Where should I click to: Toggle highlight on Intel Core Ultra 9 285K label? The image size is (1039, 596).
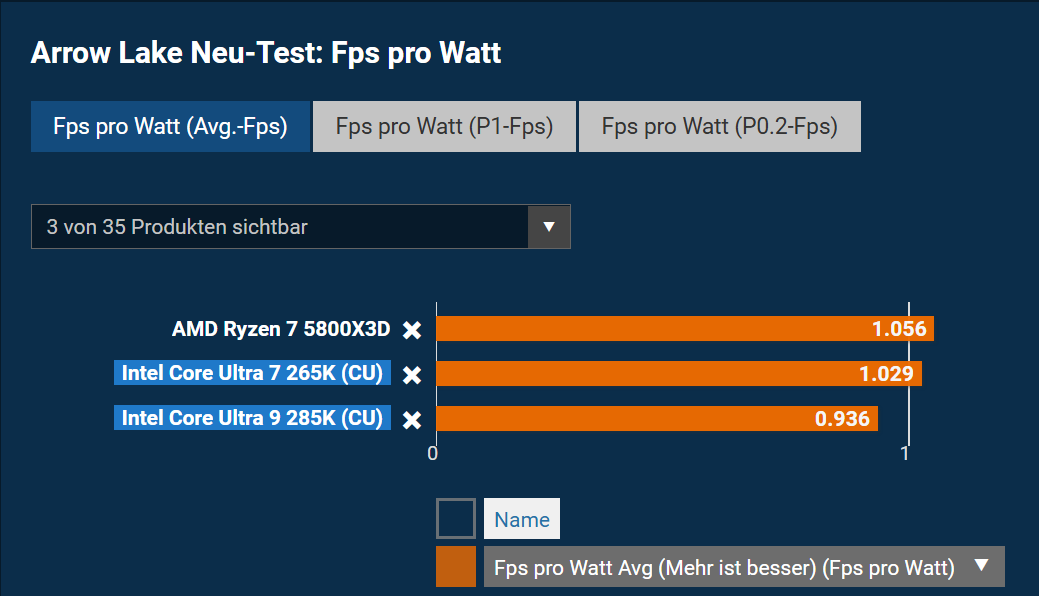click(x=252, y=418)
